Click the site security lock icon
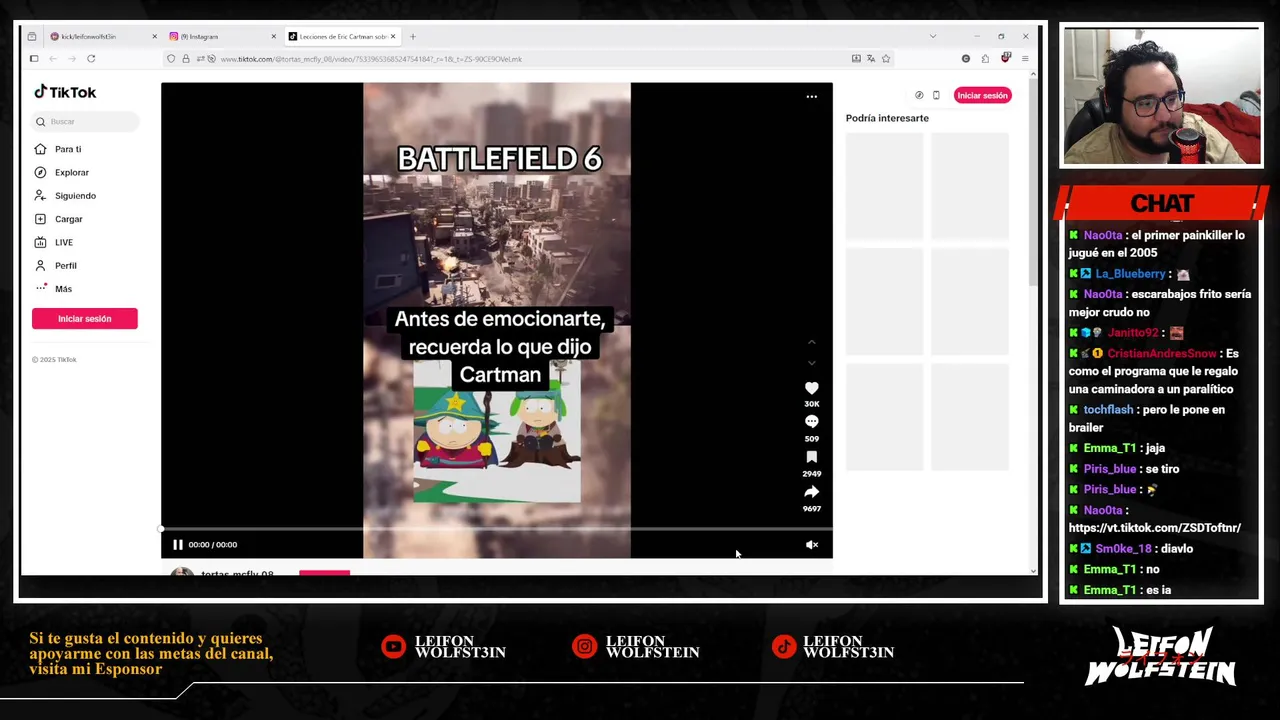Viewport: 1280px width, 720px height. (x=185, y=59)
